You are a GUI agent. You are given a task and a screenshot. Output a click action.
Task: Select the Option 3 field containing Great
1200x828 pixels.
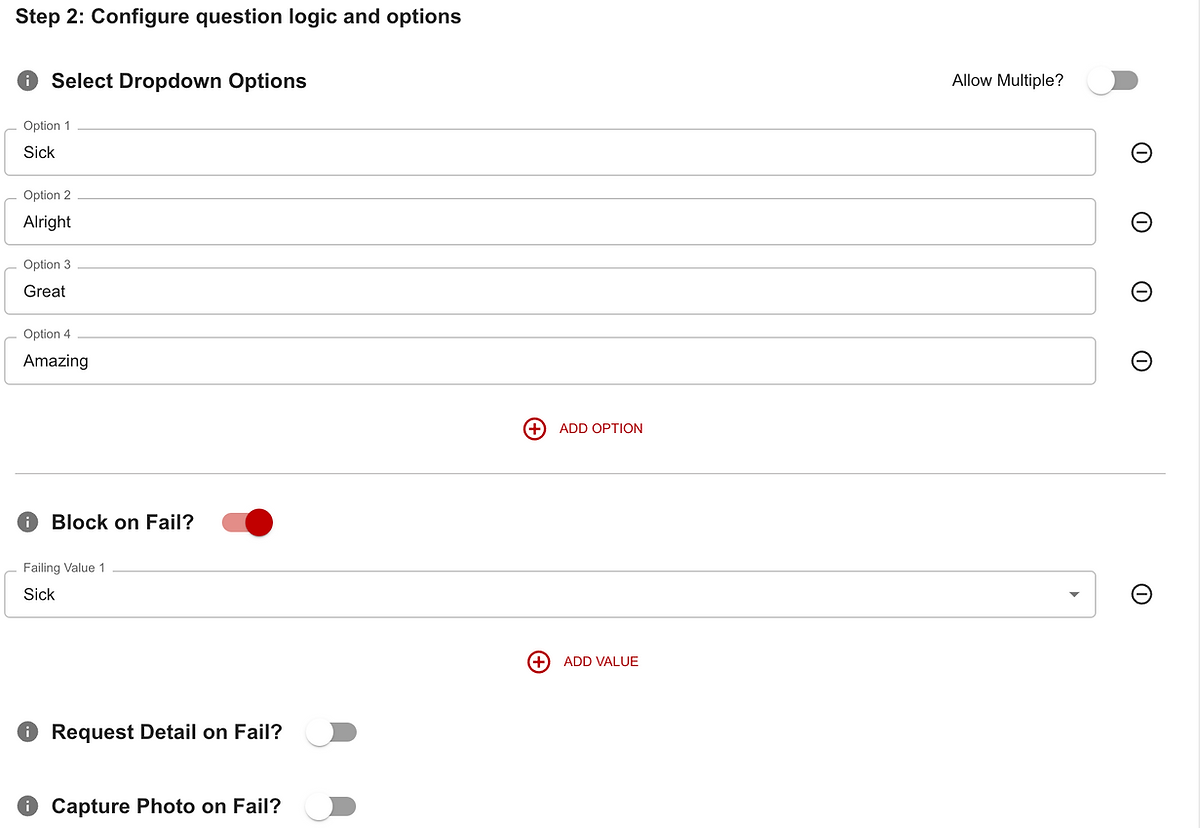pos(550,292)
